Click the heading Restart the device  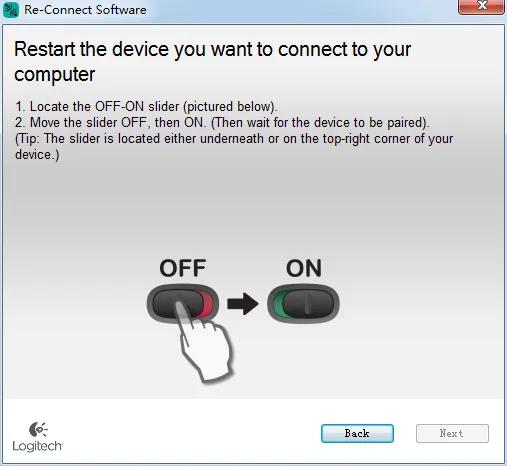[x=213, y=61]
